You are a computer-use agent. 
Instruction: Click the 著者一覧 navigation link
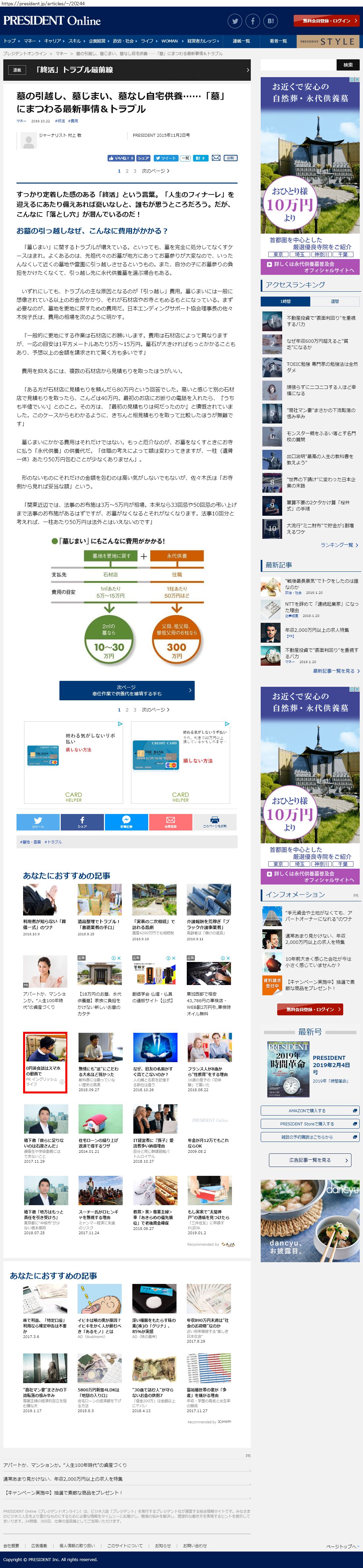[278, 41]
